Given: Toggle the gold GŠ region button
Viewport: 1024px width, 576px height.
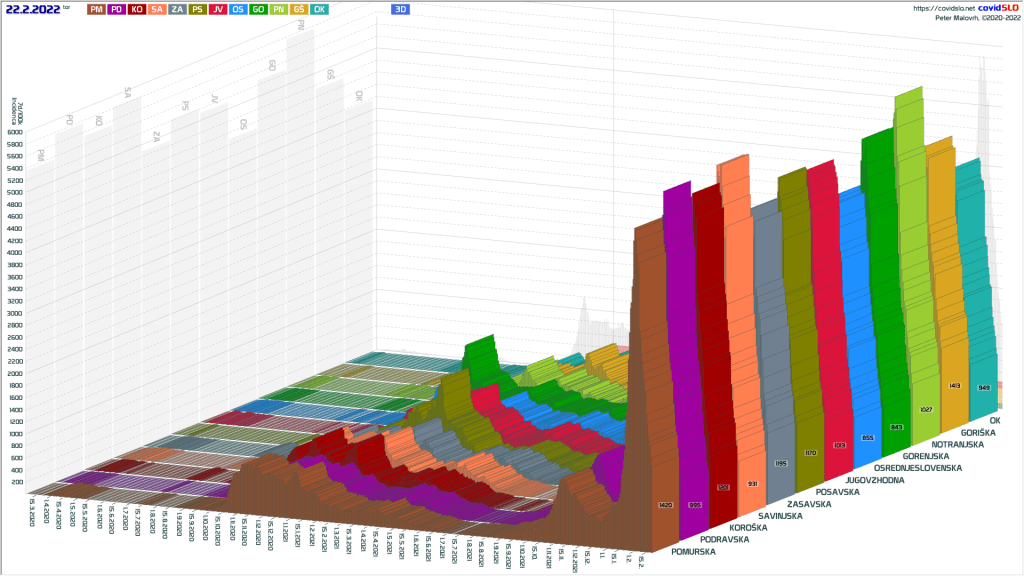Looking at the screenshot, I should coord(298,9).
